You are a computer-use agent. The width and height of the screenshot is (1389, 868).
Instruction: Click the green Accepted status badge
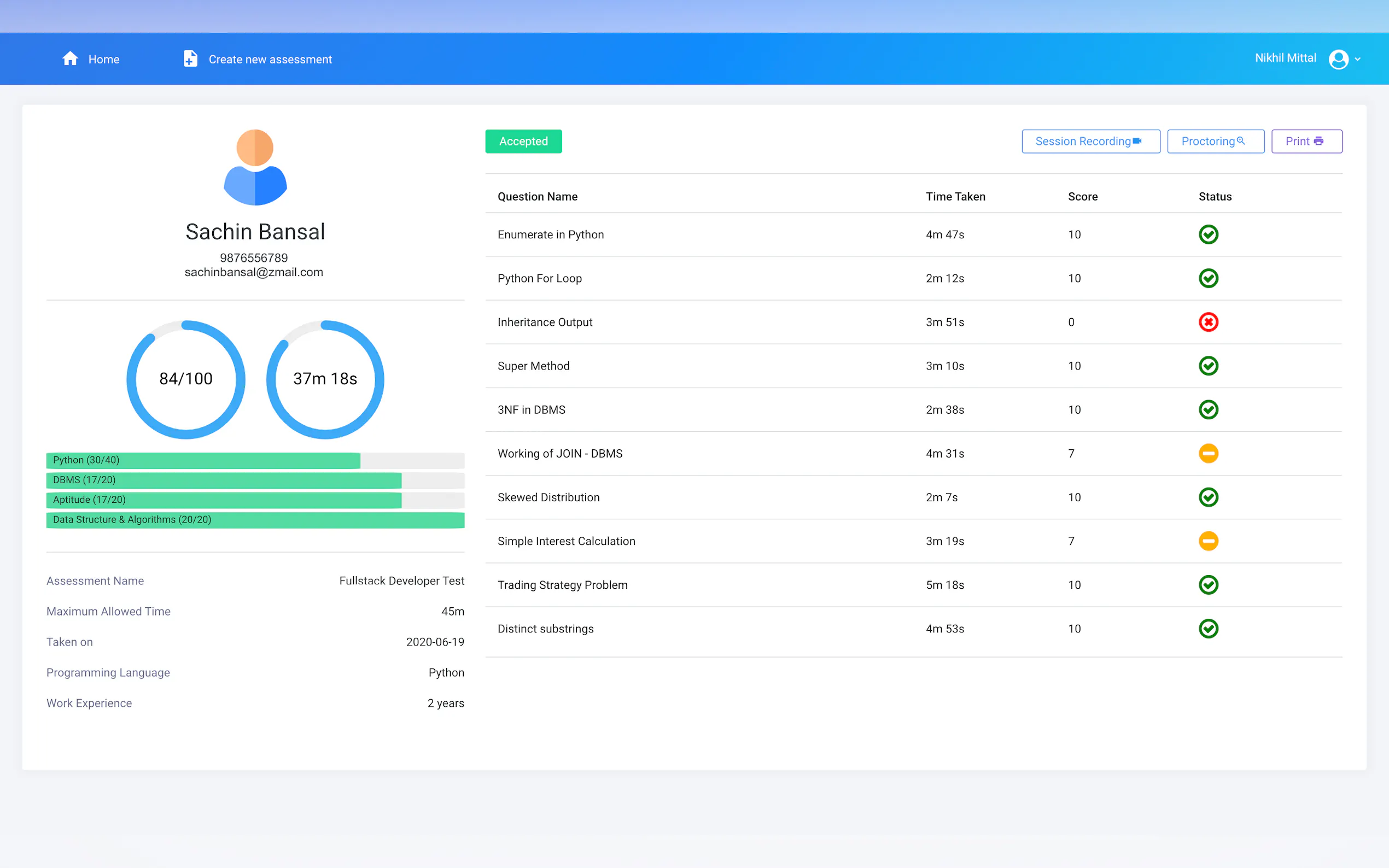[x=523, y=141]
